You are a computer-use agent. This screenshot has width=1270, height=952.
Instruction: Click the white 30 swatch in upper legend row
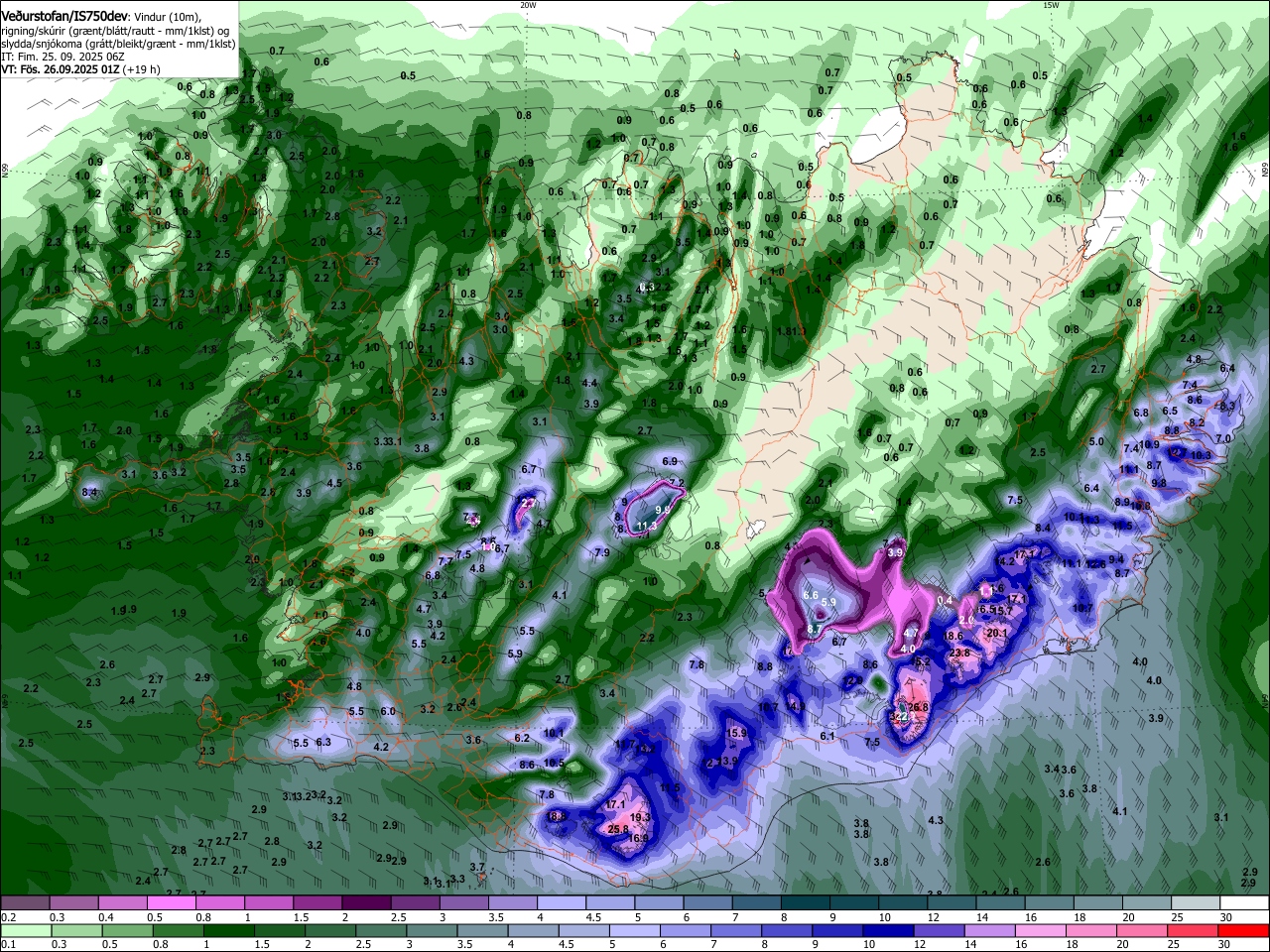tap(1245, 903)
